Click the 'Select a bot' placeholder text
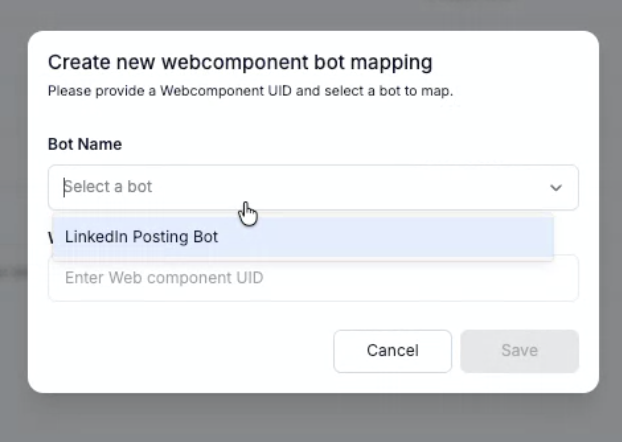 [109, 187]
